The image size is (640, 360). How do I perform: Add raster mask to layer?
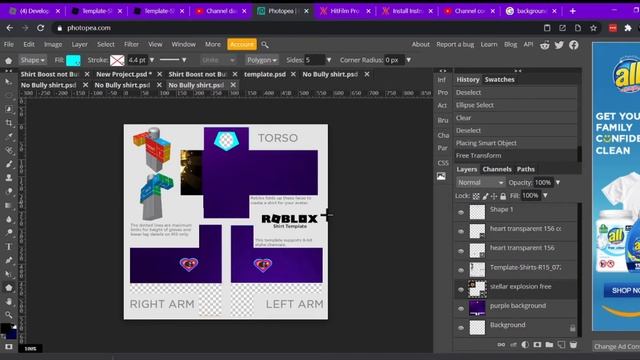click(537, 345)
